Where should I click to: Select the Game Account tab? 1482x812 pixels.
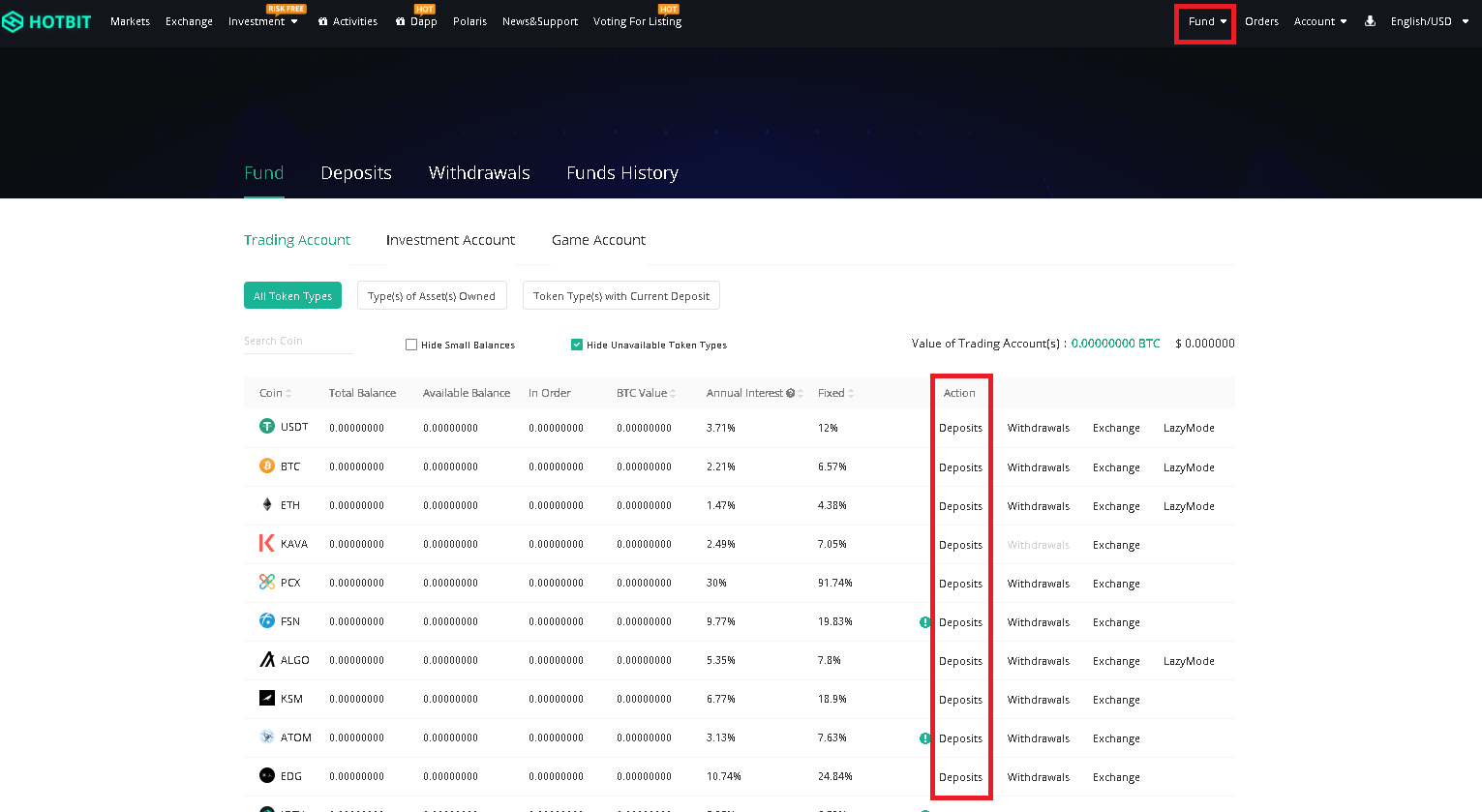tap(598, 240)
